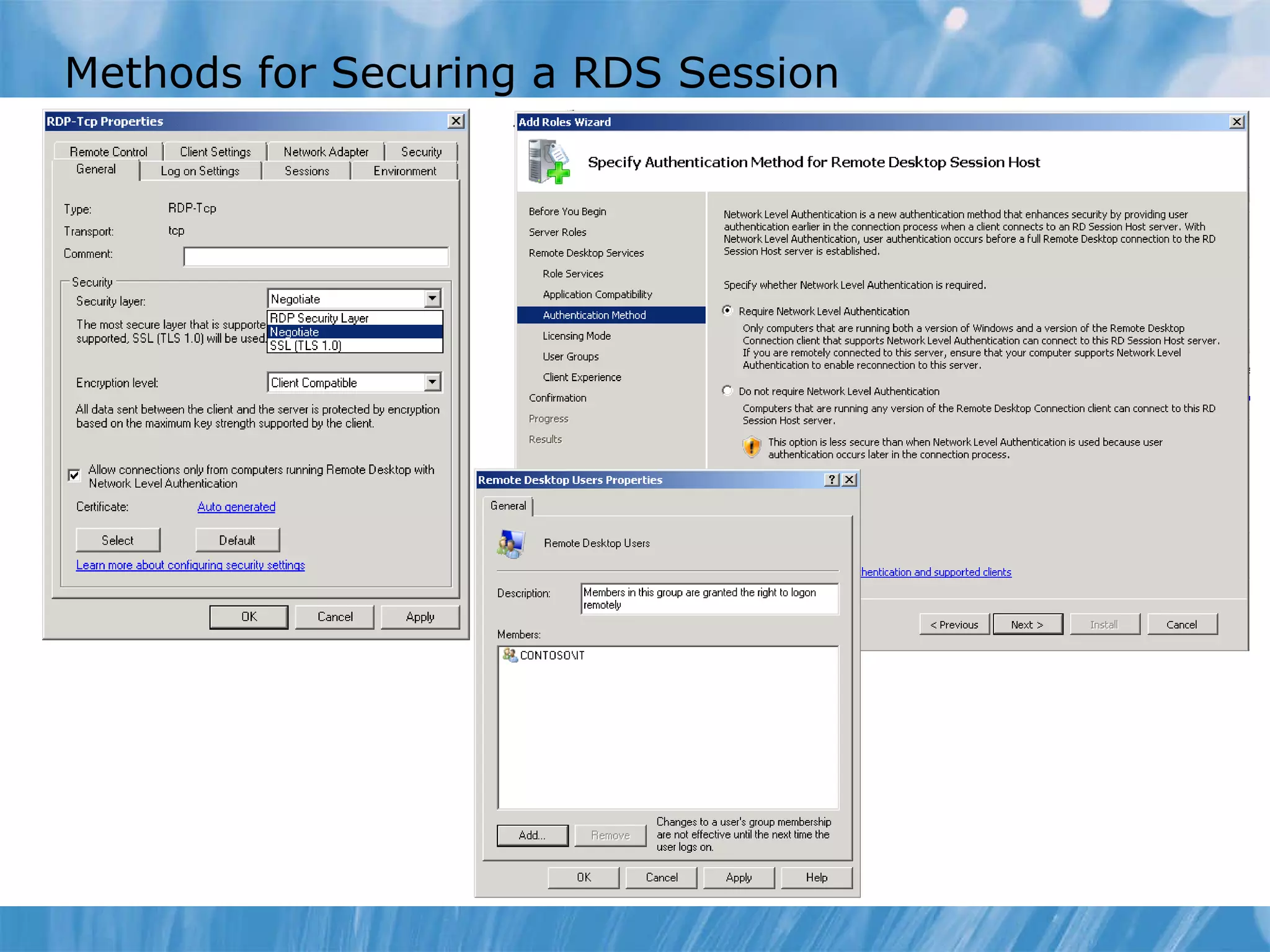This screenshot has height=952, width=1270.
Task: Toggle Network Level Authentication only checkbox
Action: click(74, 475)
